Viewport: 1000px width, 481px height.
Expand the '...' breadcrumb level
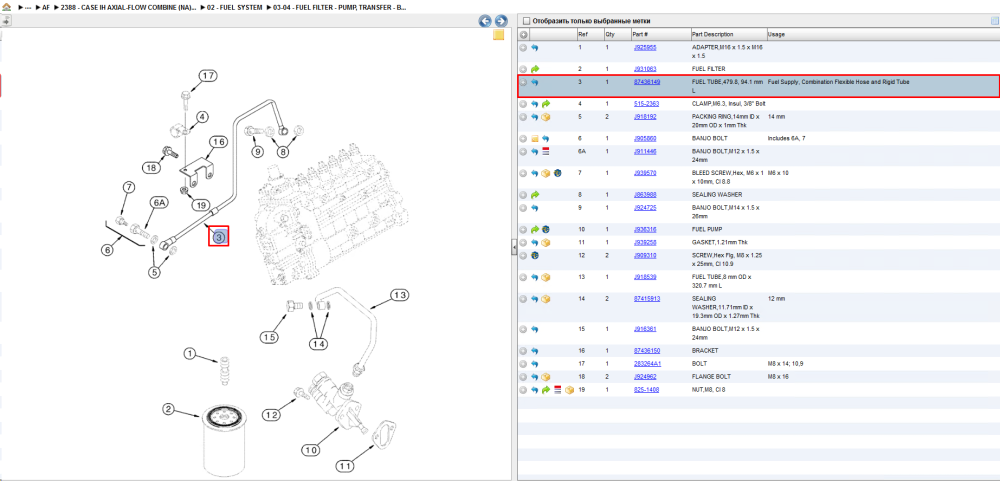pyautogui.click(x=28, y=8)
